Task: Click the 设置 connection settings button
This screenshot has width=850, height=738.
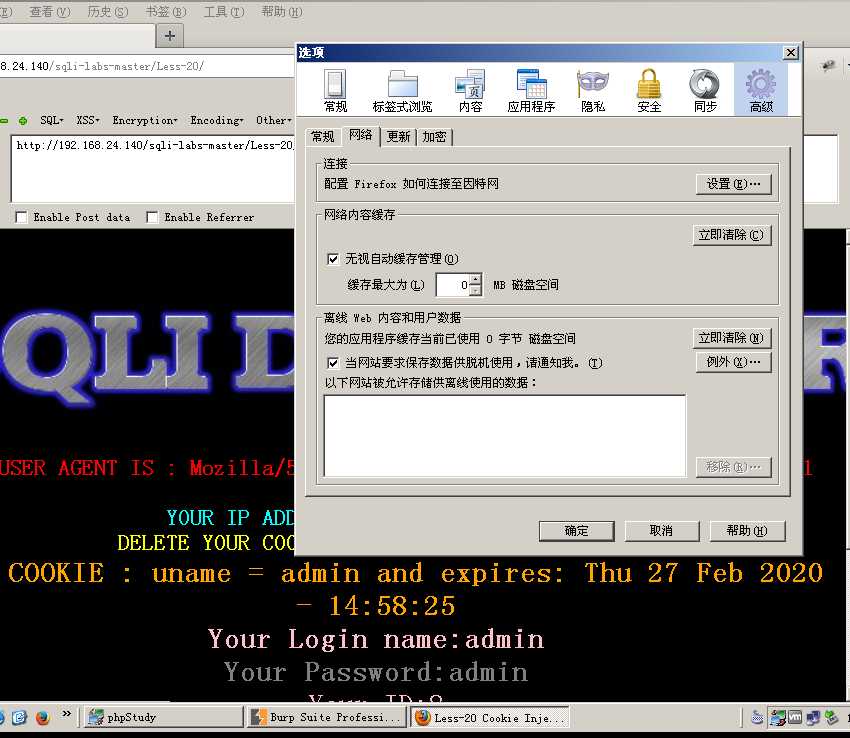Action: 733,184
